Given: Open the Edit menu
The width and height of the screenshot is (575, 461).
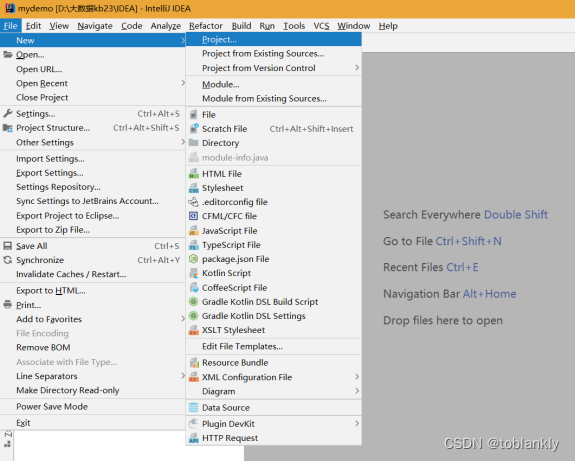Looking at the screenshot, I should tap(33, 26).
